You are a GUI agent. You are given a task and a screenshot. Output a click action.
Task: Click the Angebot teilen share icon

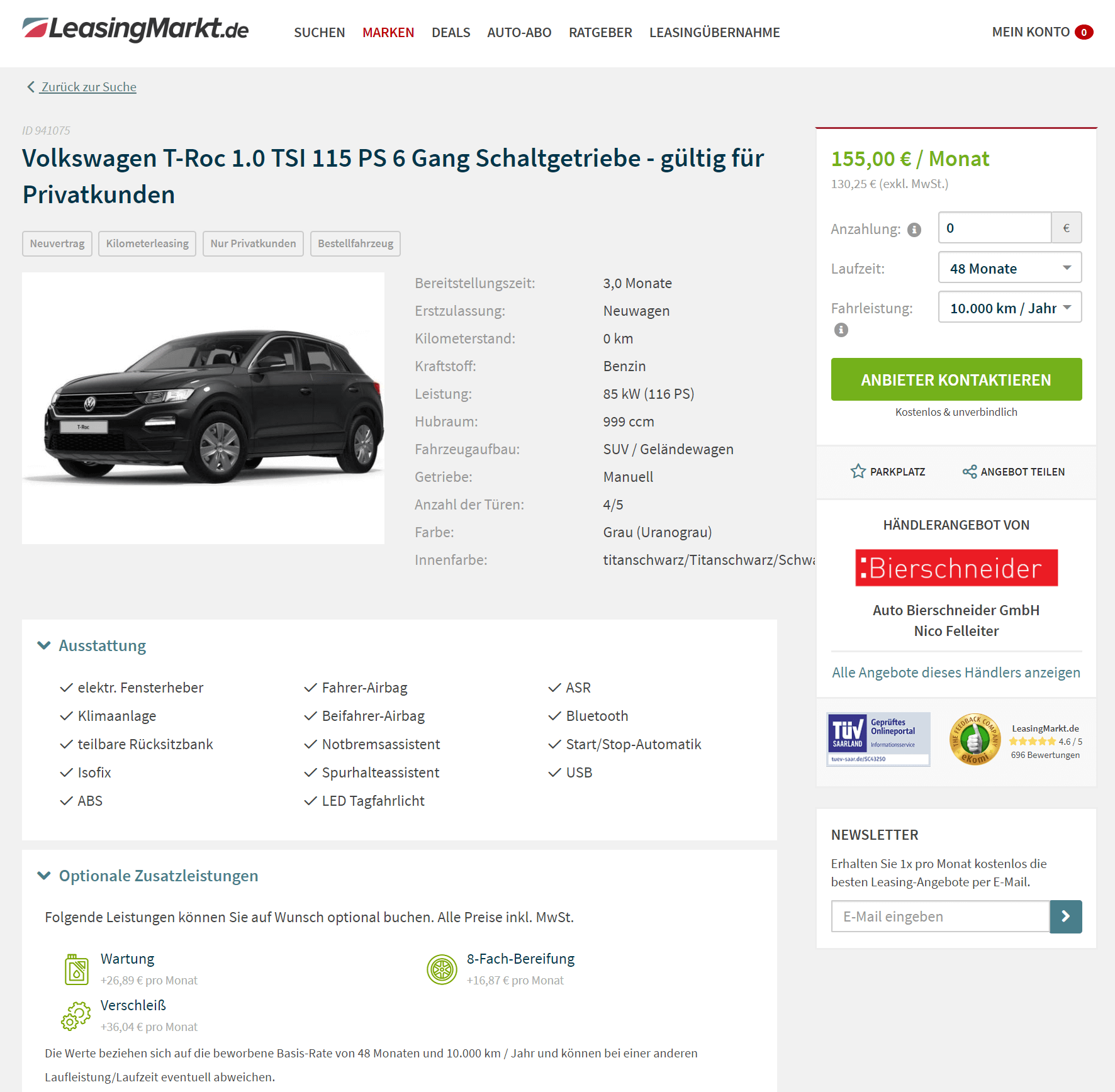click(x=970, y=471)
